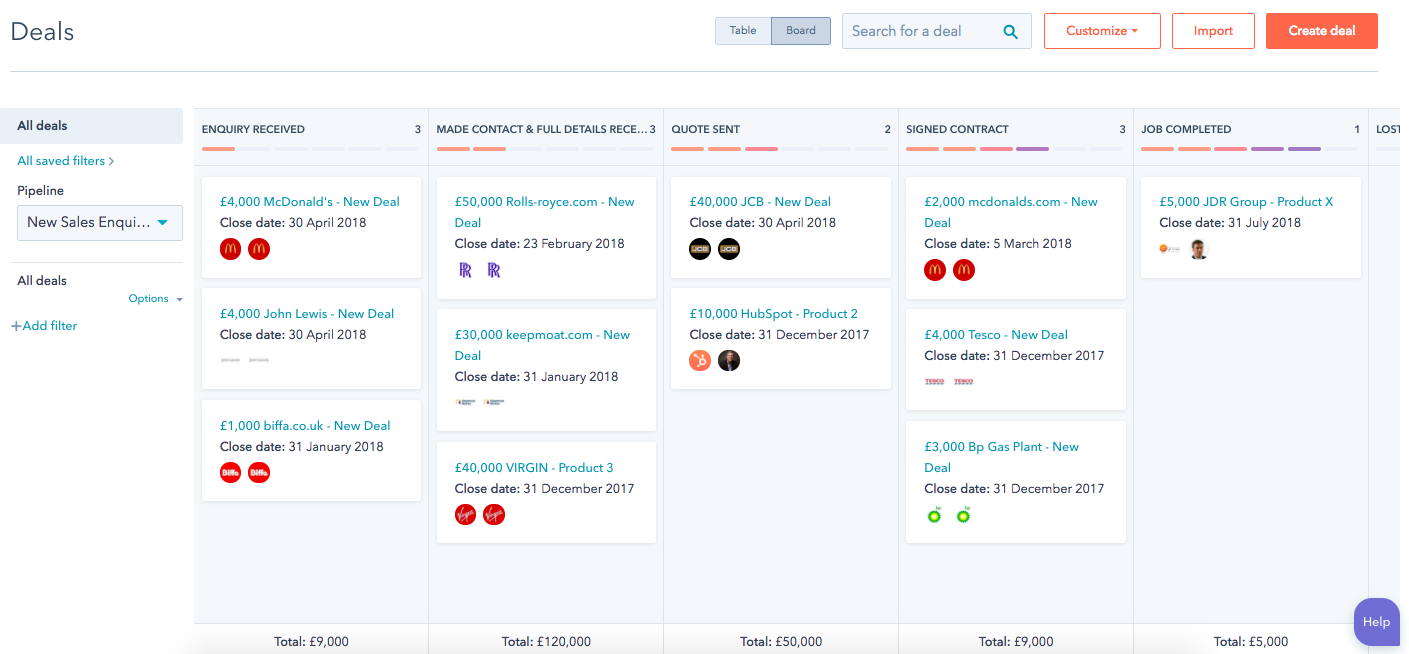Click the right Tesco logo on the Tesco card
The image size is (1409, 654).
[x=964, y=382]
